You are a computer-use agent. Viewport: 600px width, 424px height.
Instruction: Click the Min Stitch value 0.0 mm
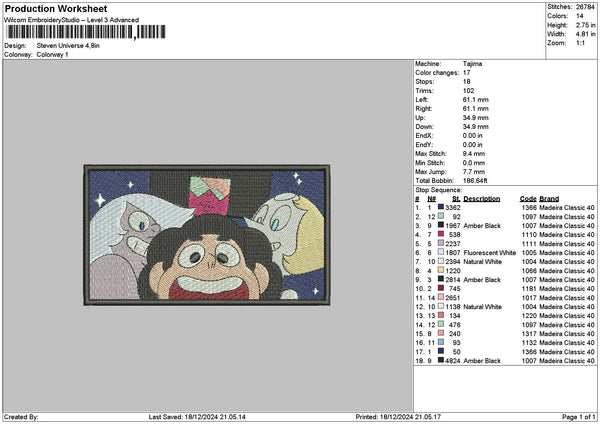click(x=474, y=163)
